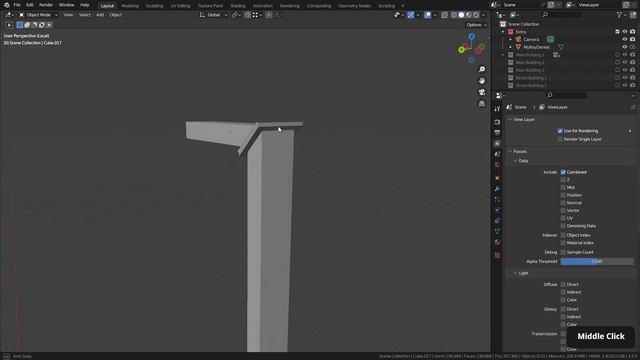Switch perspective/orthographic grid icon
The height and width of the screenshot is (360, 640).
click(x=482, y=104)
